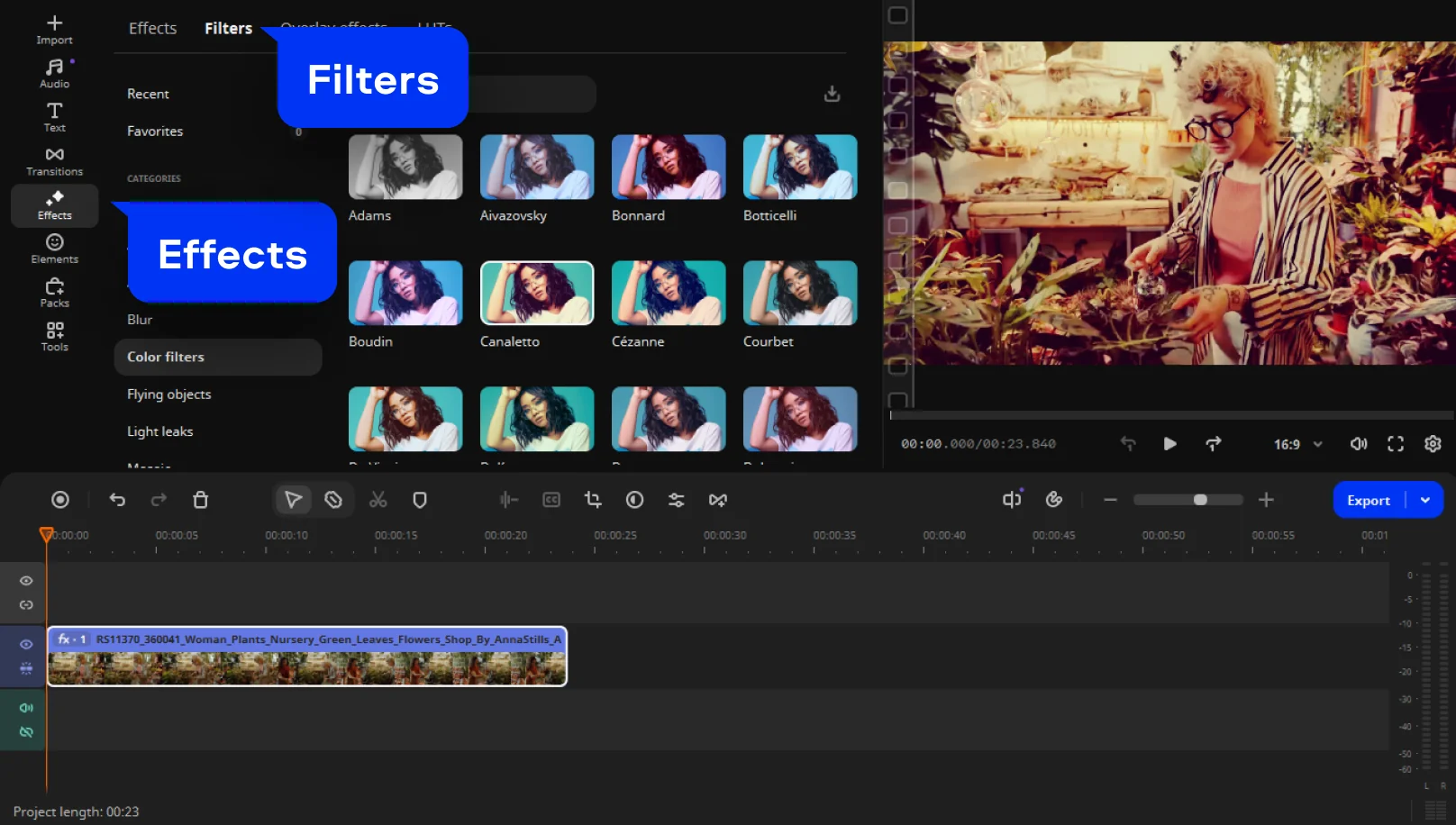Switch to the Effects tab
The image size is (1456, 825).
pyautogui.click(x=152, y=29)
